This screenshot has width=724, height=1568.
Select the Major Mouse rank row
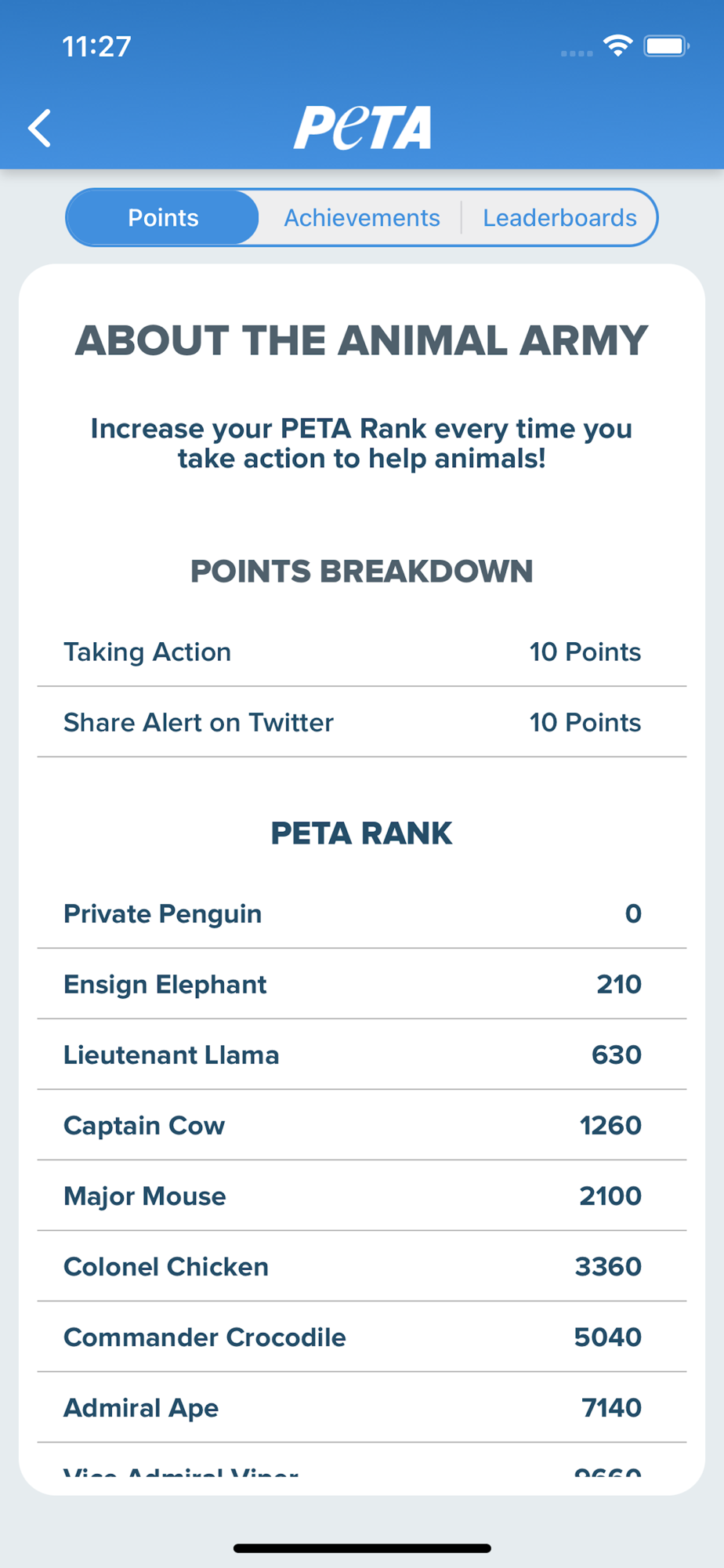click(x=361, y=1196)
